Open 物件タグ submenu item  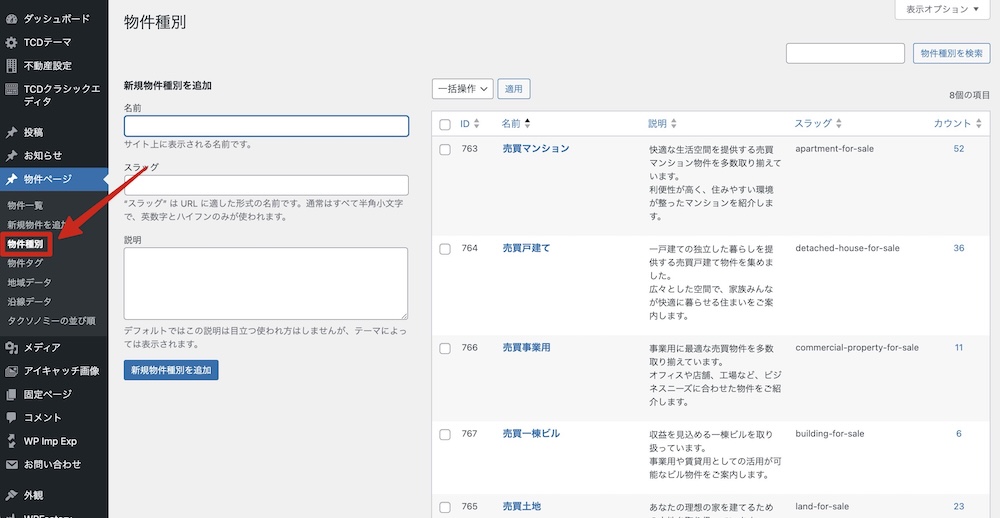(26, 263)
